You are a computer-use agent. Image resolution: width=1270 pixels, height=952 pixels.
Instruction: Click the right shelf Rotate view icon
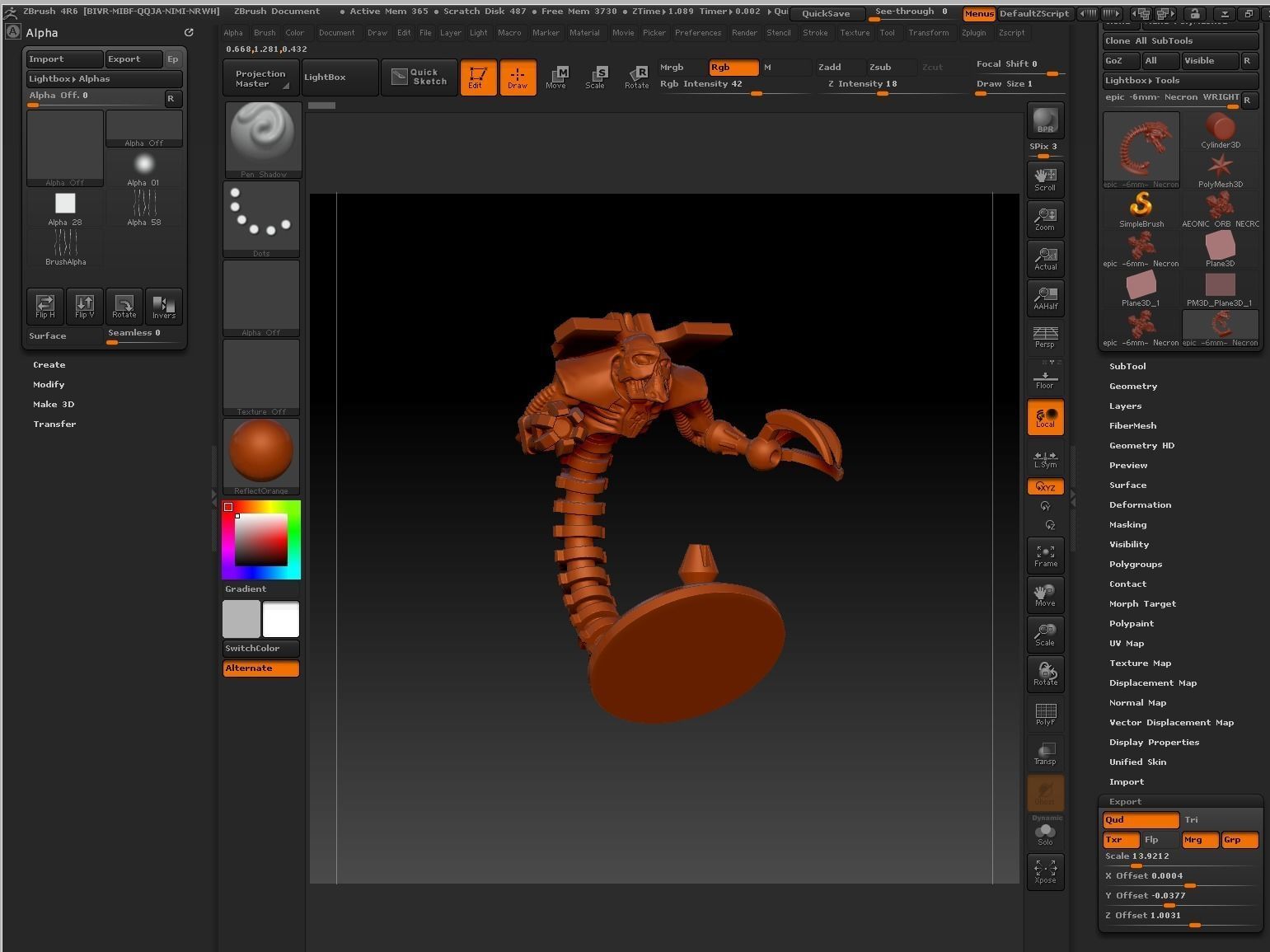pos(1045,673)
